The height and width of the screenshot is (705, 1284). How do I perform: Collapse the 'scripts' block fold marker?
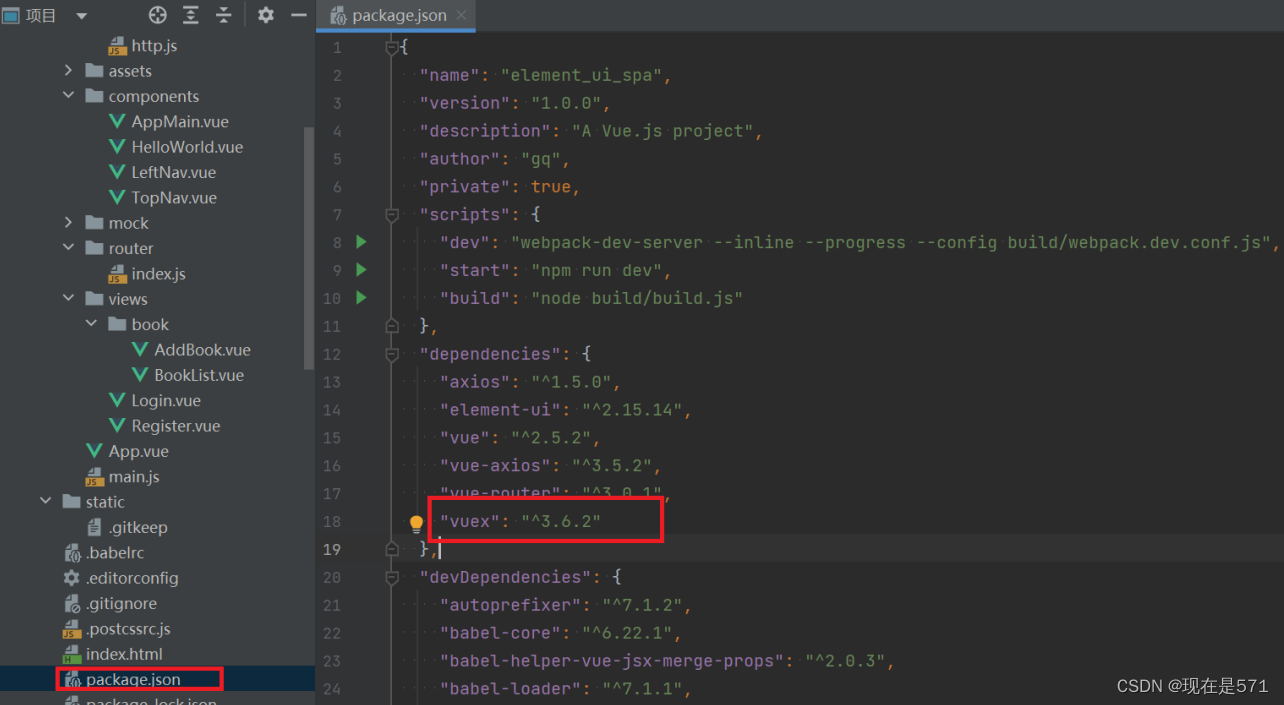pyautogui.click(x=391, y=214)
